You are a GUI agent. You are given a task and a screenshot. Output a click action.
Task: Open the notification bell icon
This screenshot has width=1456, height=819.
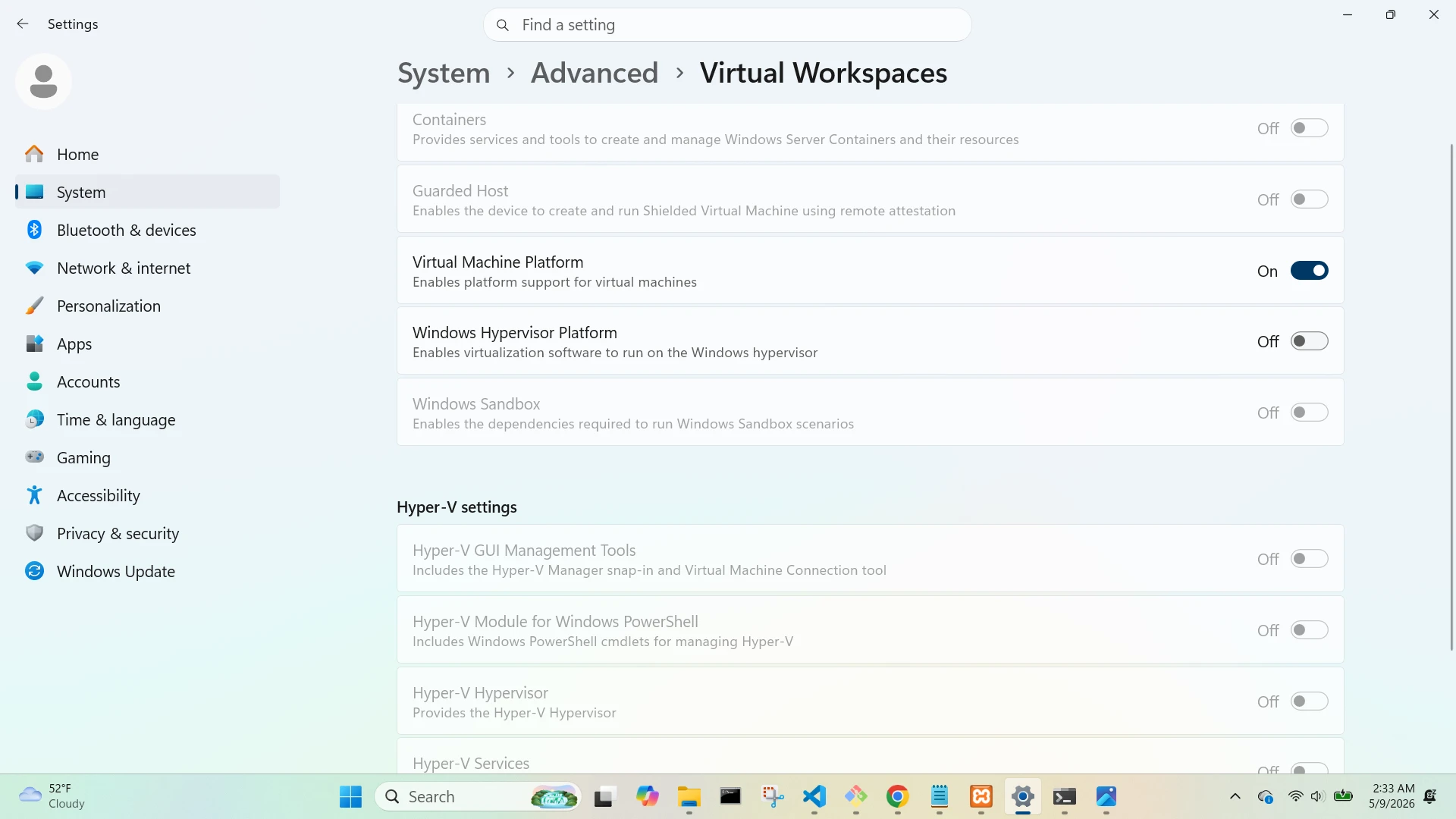pos(1430,796)
